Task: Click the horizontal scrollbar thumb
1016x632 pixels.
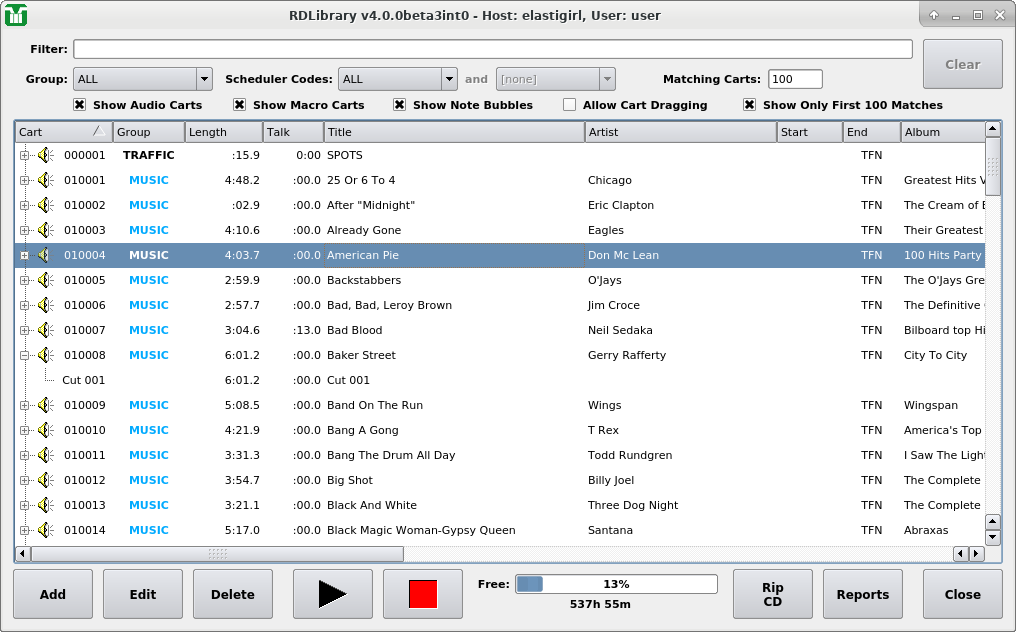Action: click(x=217, y=553)
